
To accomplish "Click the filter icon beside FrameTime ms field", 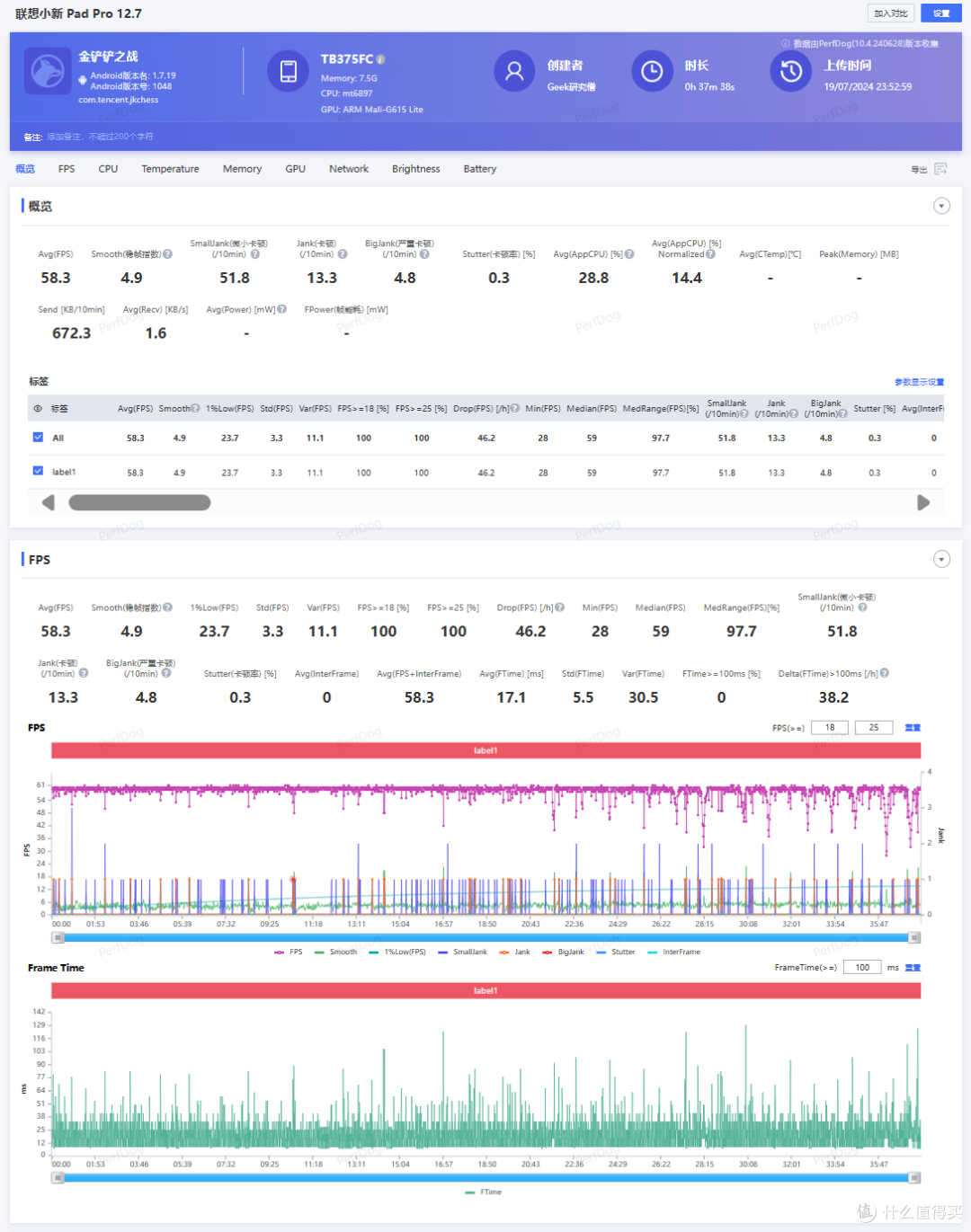I will (913, 968).
